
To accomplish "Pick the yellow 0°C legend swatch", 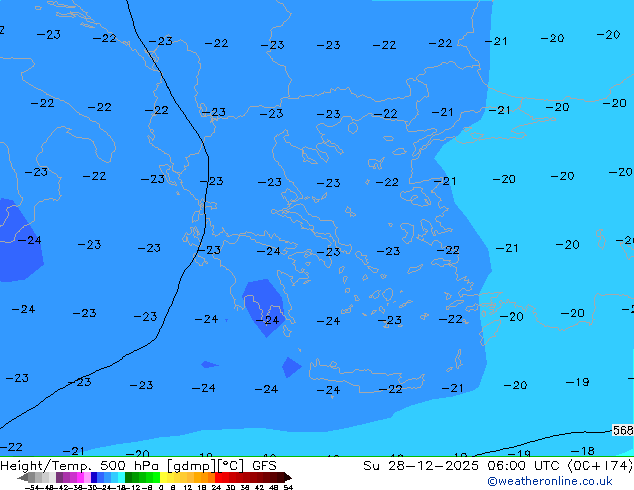I will [x=163, y=477].
